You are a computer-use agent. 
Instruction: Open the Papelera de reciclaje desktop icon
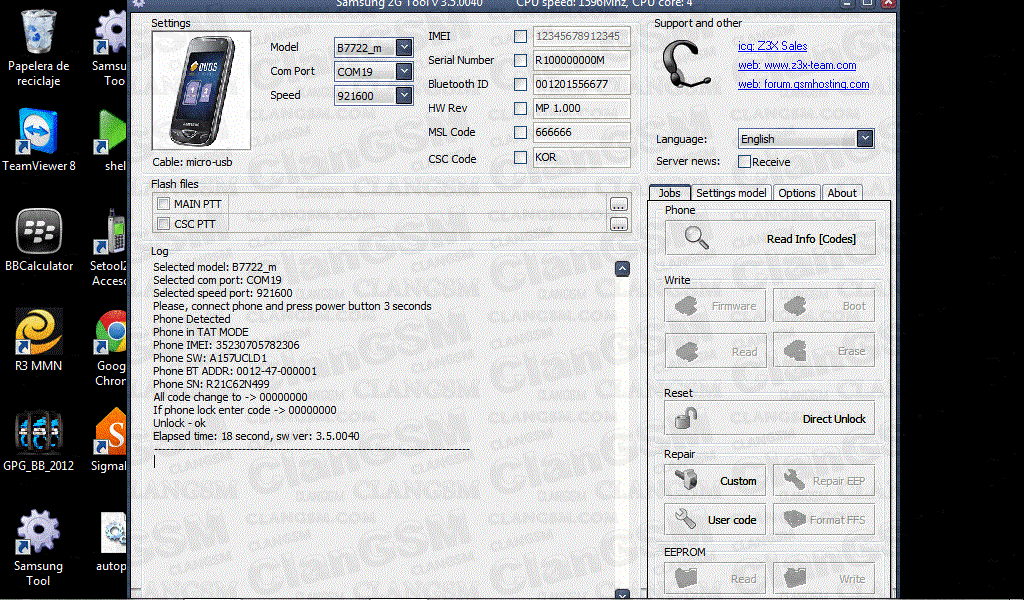[x=39, y=49]
